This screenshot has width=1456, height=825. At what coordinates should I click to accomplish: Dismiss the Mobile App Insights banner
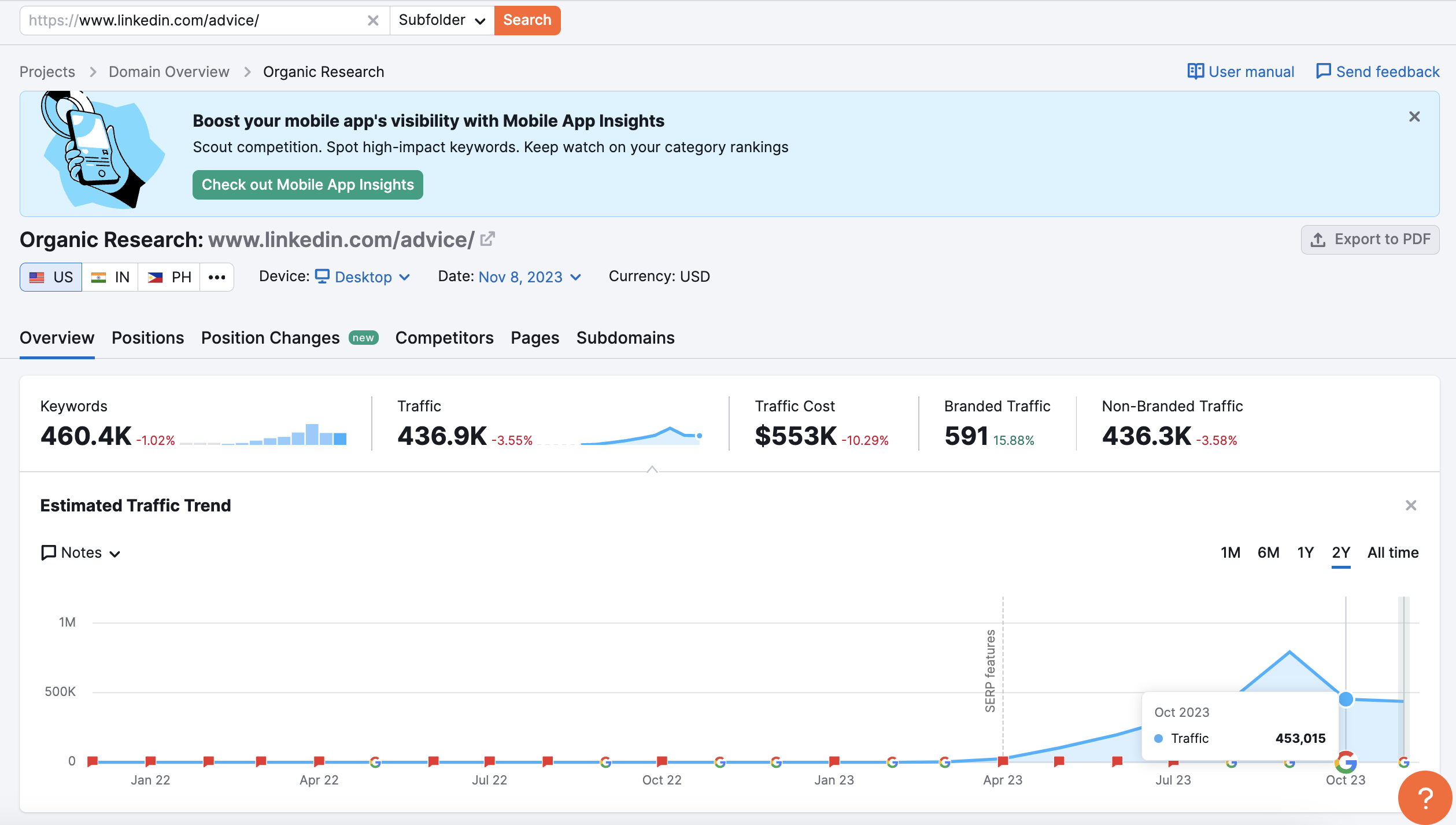coord(1414,116)
